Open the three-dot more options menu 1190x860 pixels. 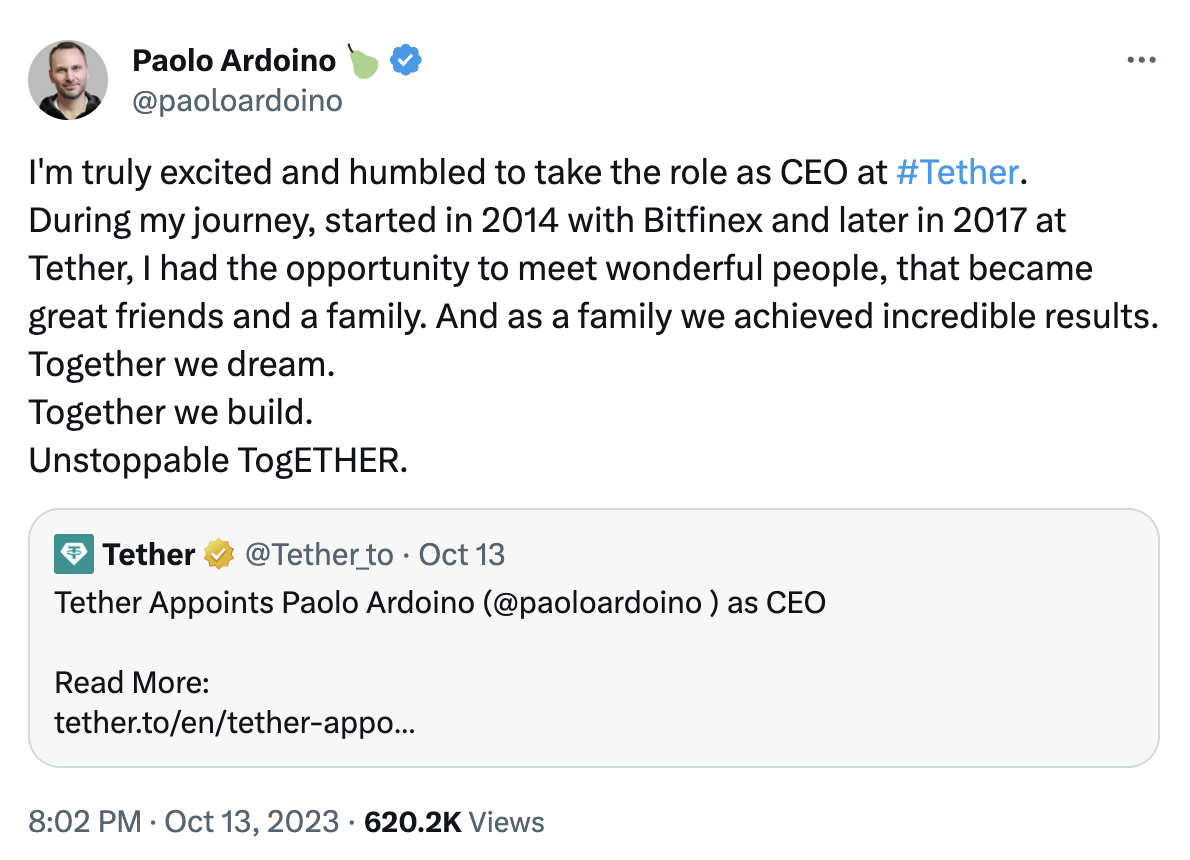1141,60
